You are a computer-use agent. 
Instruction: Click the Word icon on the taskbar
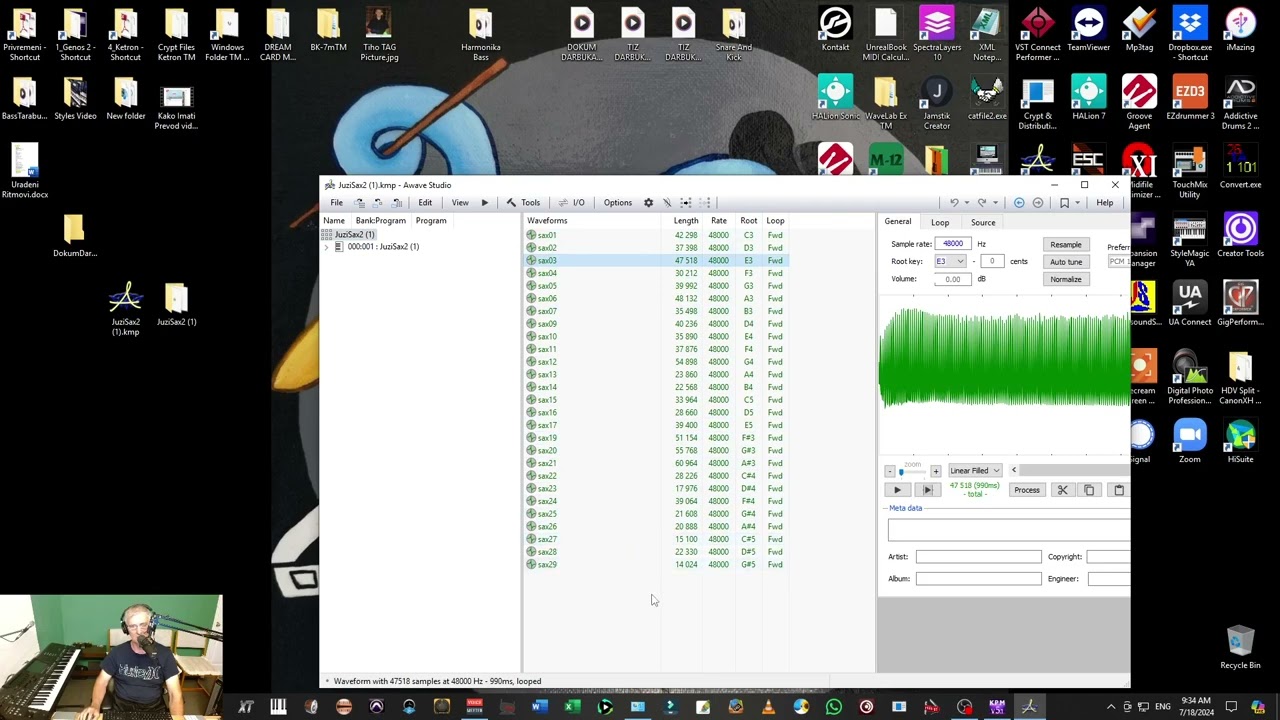539,707
